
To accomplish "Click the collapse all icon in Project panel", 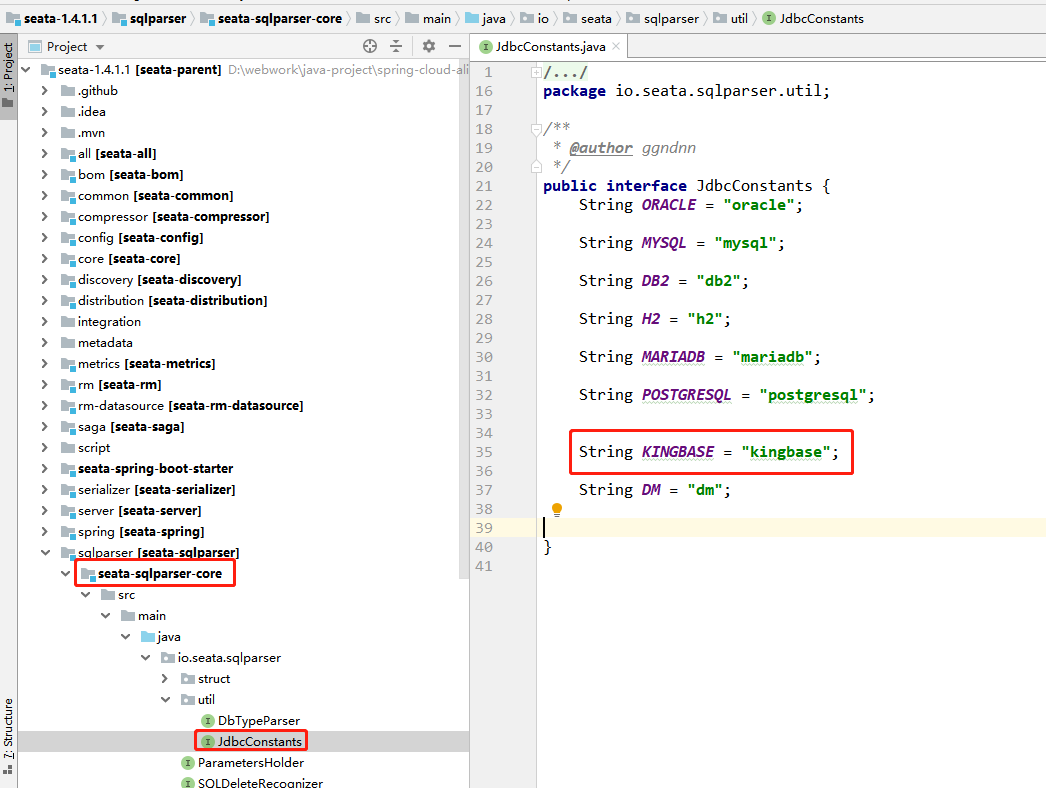I will pyautogui.click(x=396, y=46).
